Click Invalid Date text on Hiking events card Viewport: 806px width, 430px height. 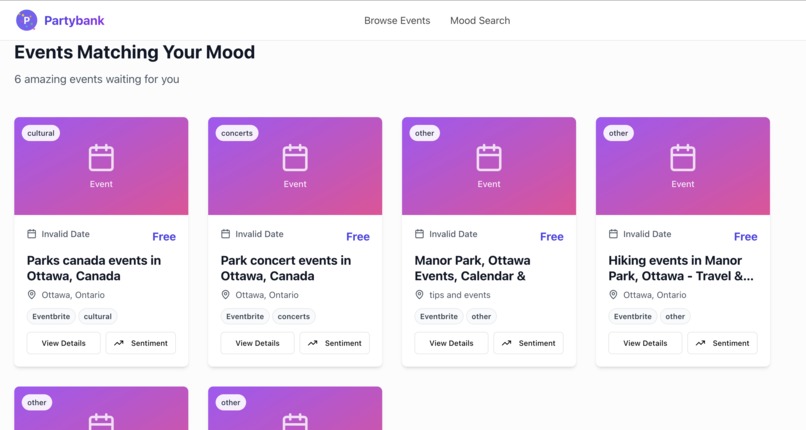coord(647,234)
